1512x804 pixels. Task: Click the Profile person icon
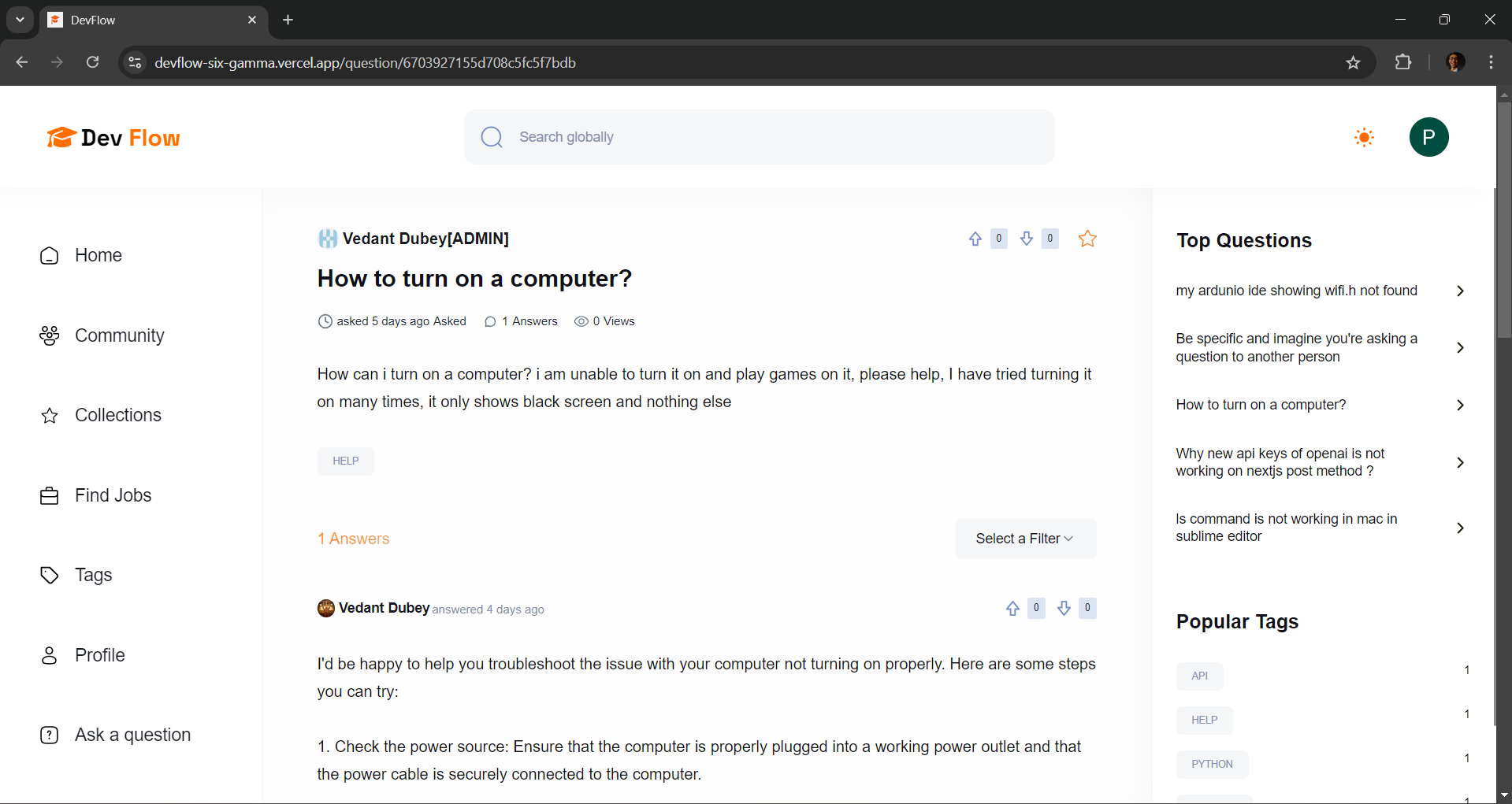pos(49,655)
